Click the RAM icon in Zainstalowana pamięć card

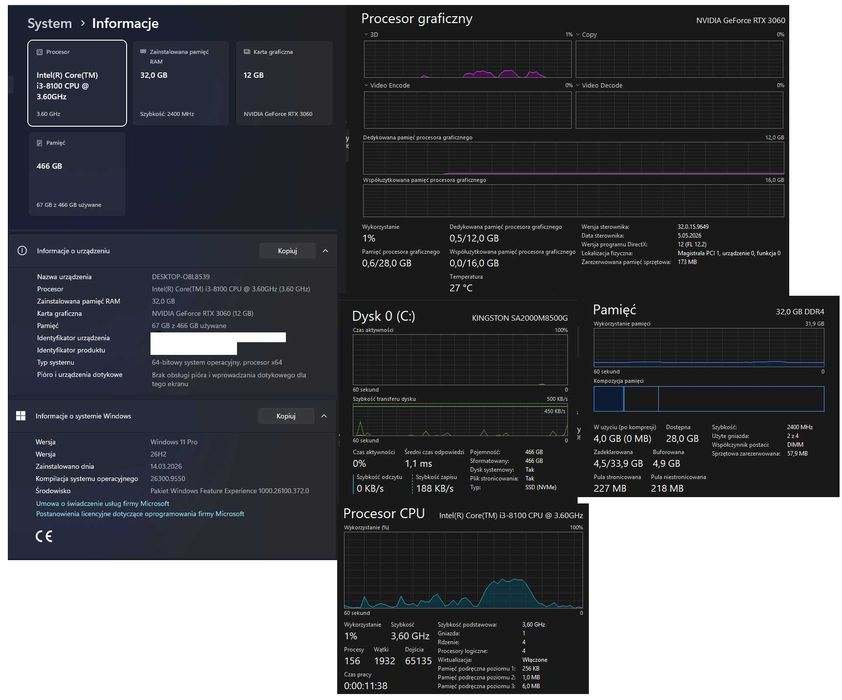click(143, 52)
